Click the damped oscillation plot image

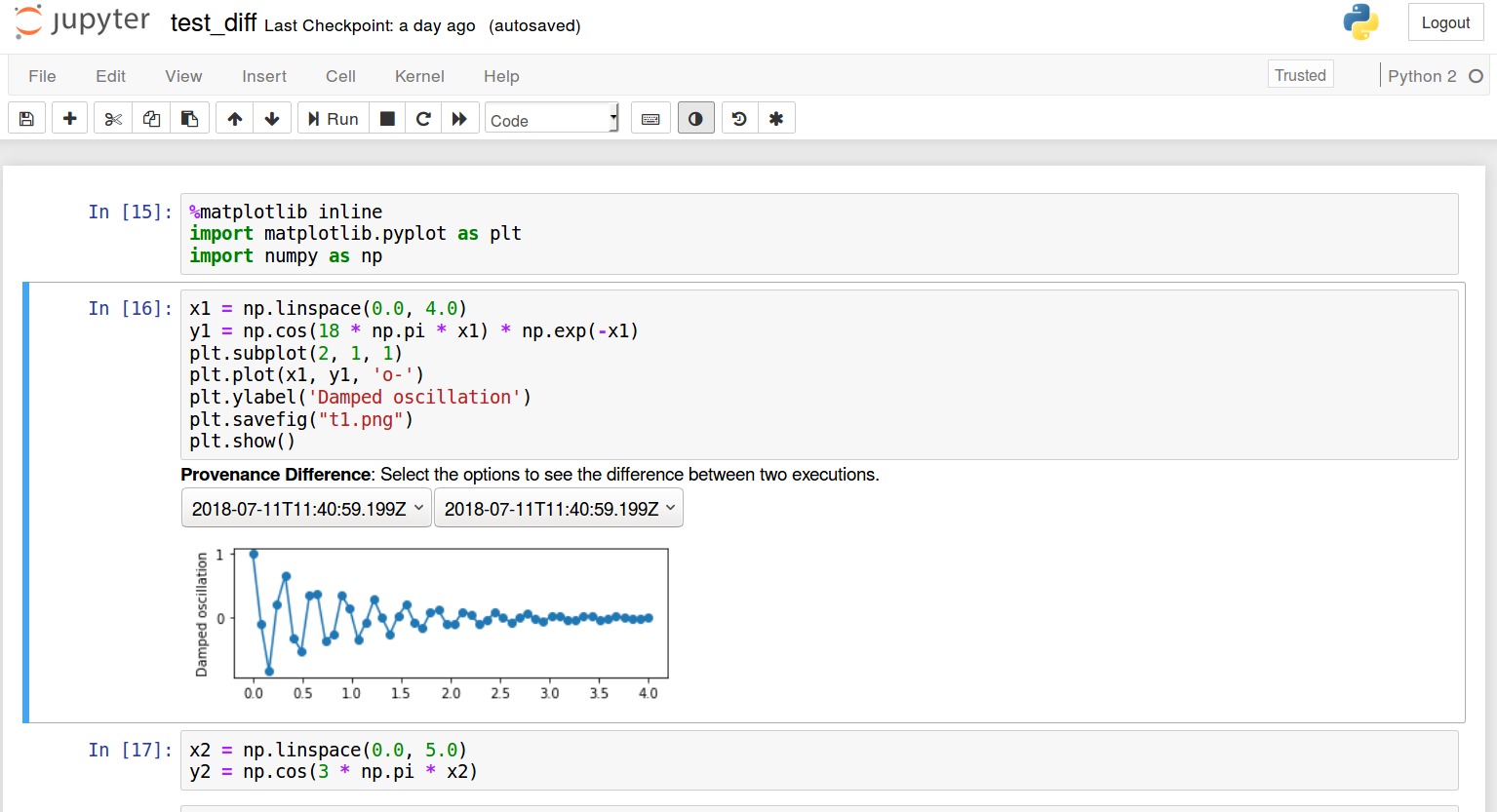(429, 624)
